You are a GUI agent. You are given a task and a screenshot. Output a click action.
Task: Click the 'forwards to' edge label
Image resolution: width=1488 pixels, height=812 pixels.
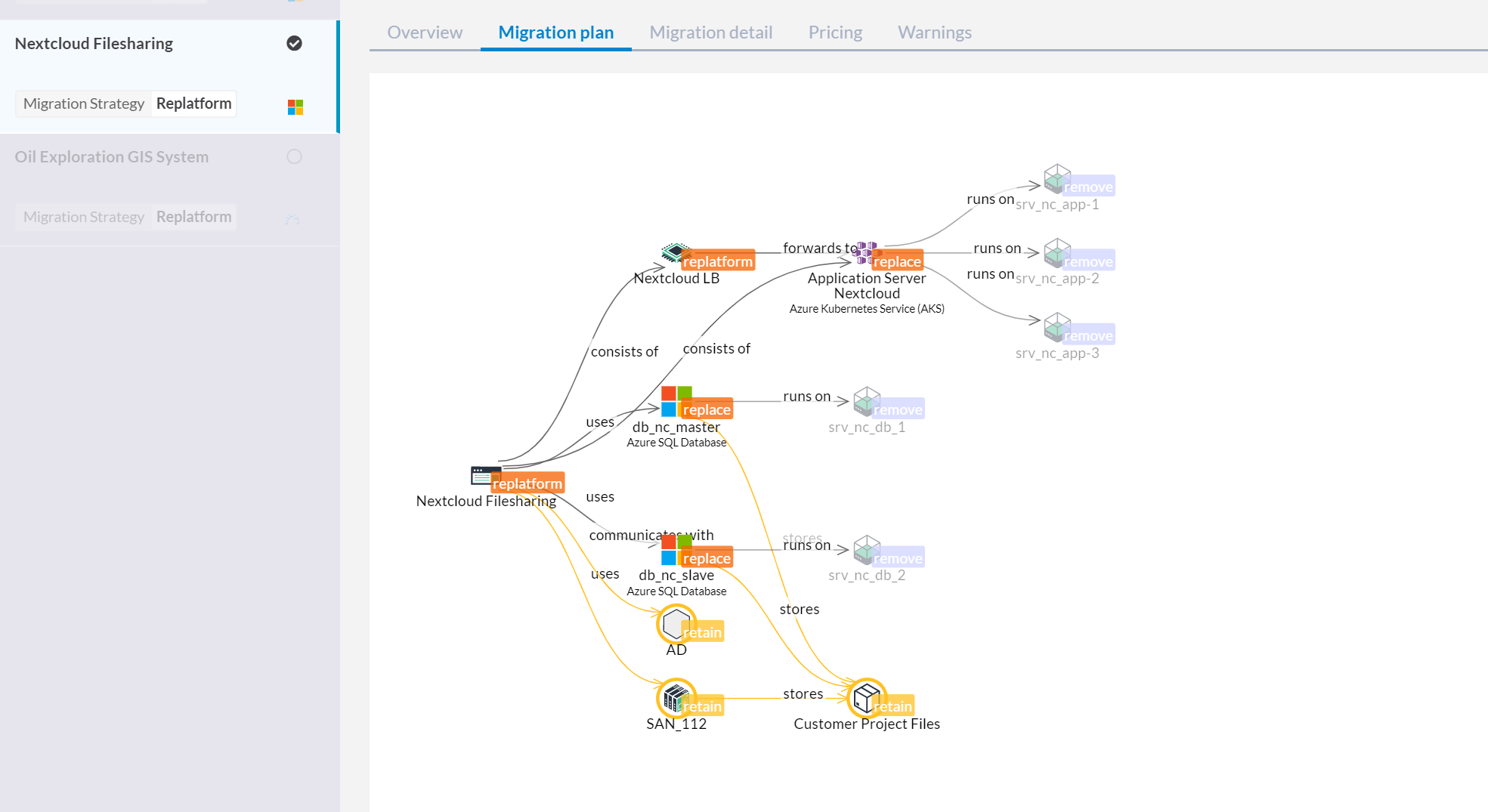coord(820,248)
